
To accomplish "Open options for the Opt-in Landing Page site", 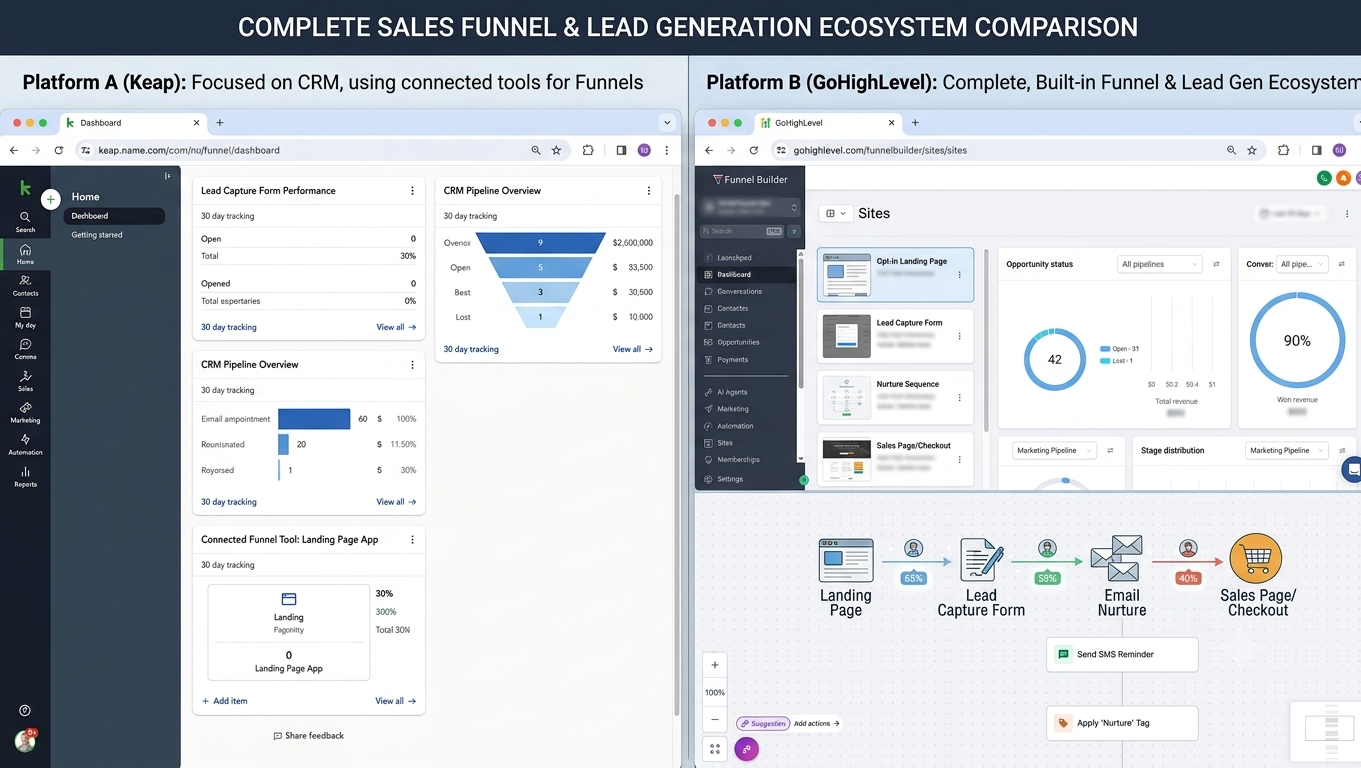I will [959, 275].
